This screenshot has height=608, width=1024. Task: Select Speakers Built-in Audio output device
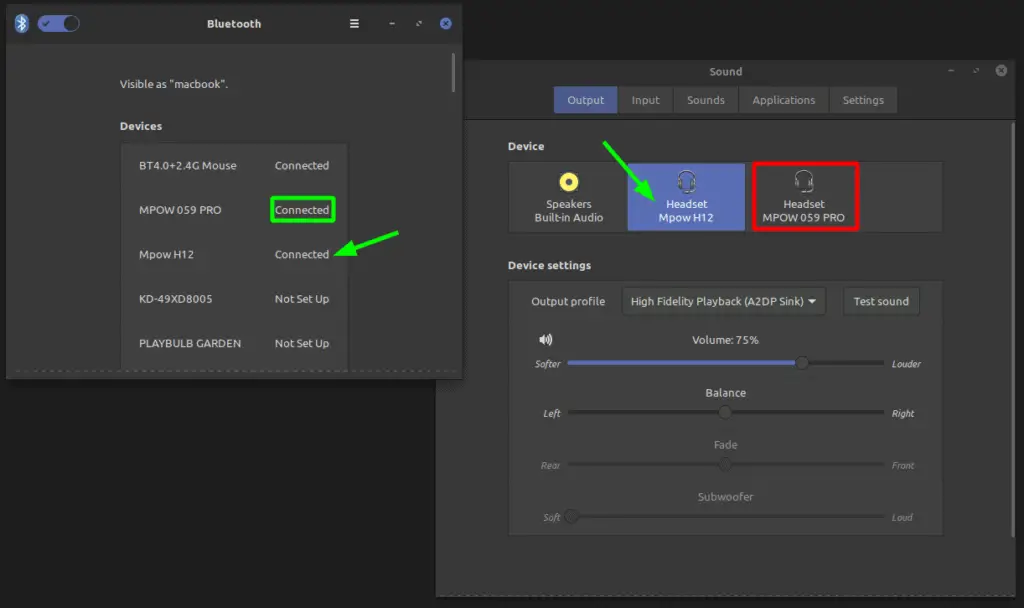(x=568, y=197)
